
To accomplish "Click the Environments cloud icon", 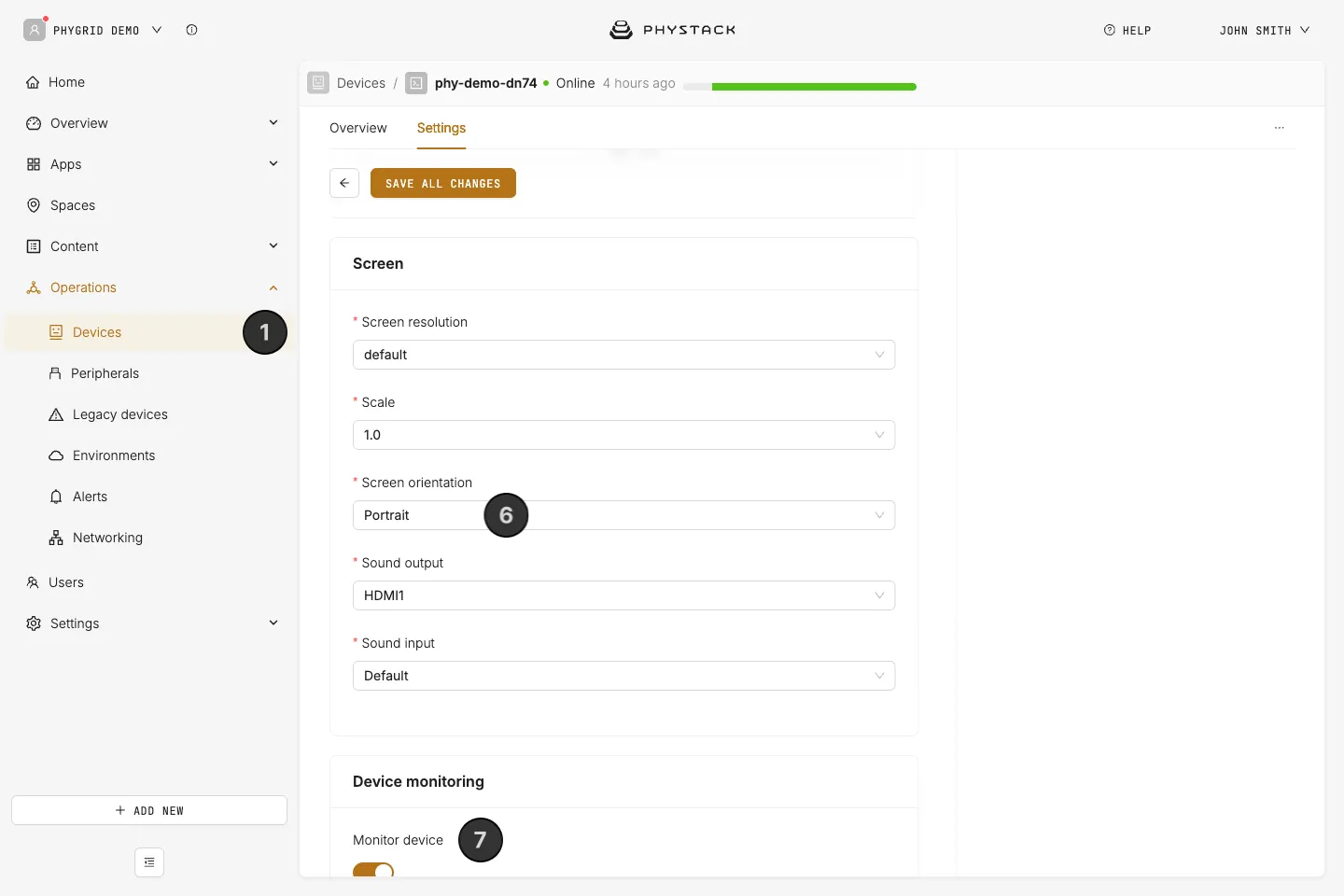I will point(56,455).
